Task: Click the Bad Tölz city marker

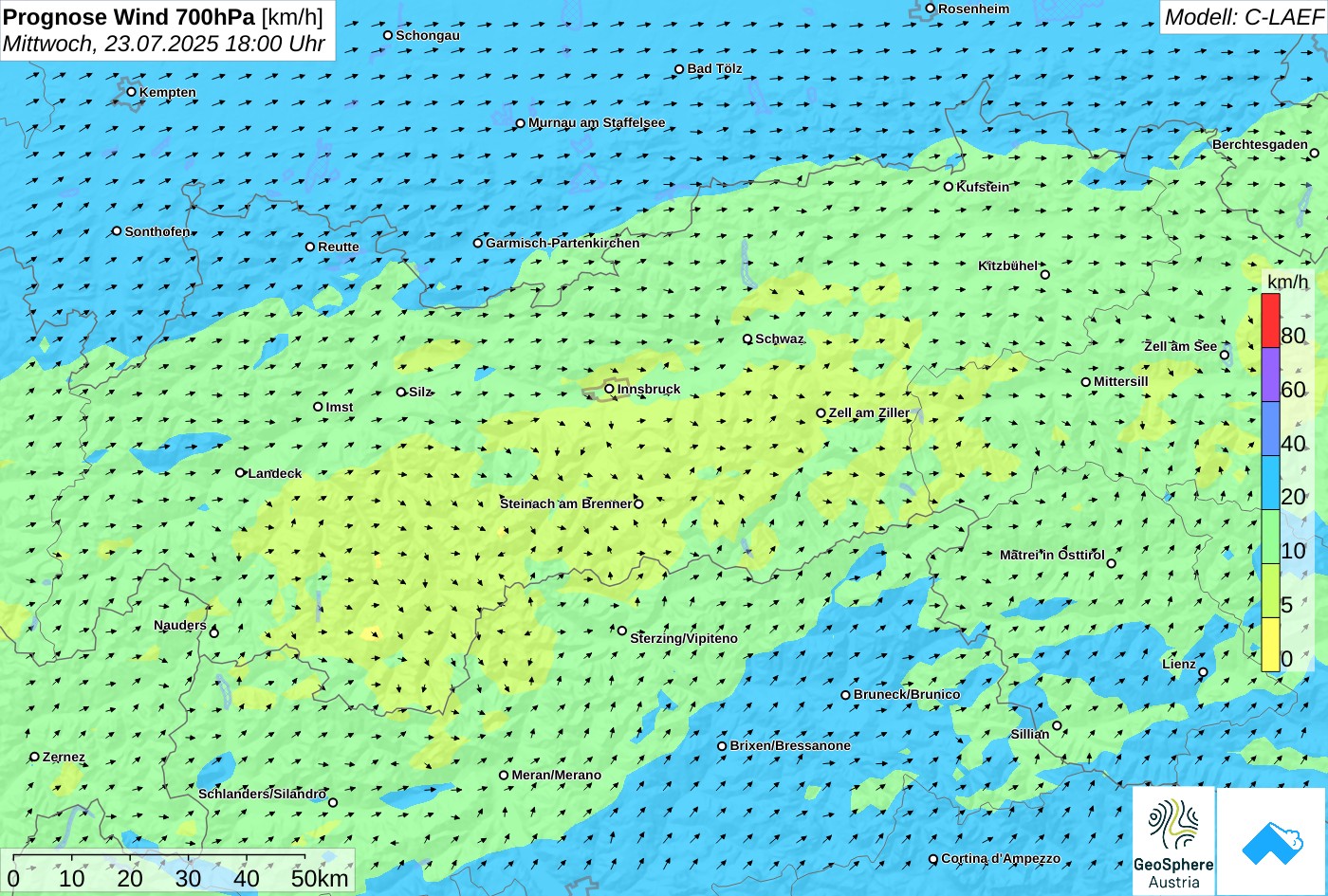Action: point(679,69)
